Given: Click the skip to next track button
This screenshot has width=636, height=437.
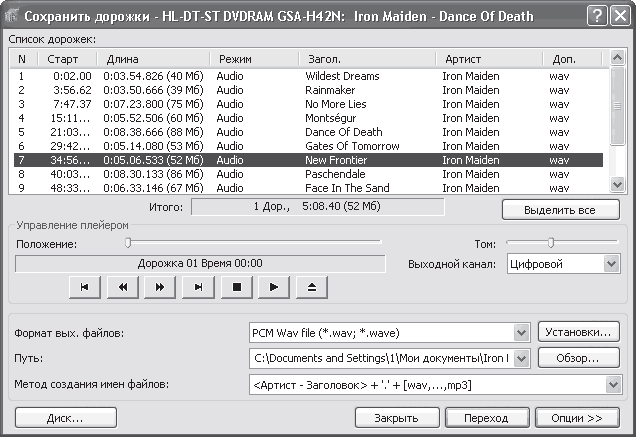Looking at the screenshot, I should tap(199, 287).
